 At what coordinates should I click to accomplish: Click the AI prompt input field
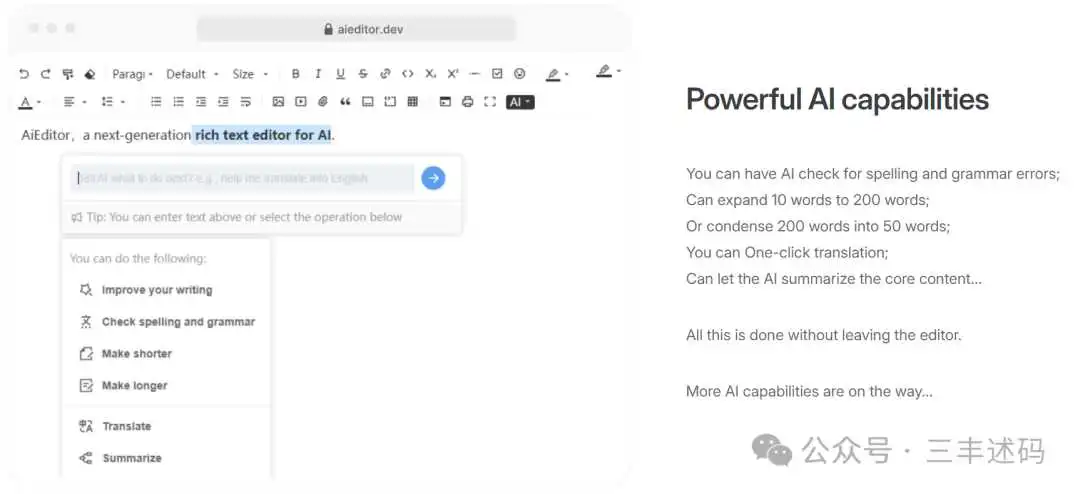[242, 178]
